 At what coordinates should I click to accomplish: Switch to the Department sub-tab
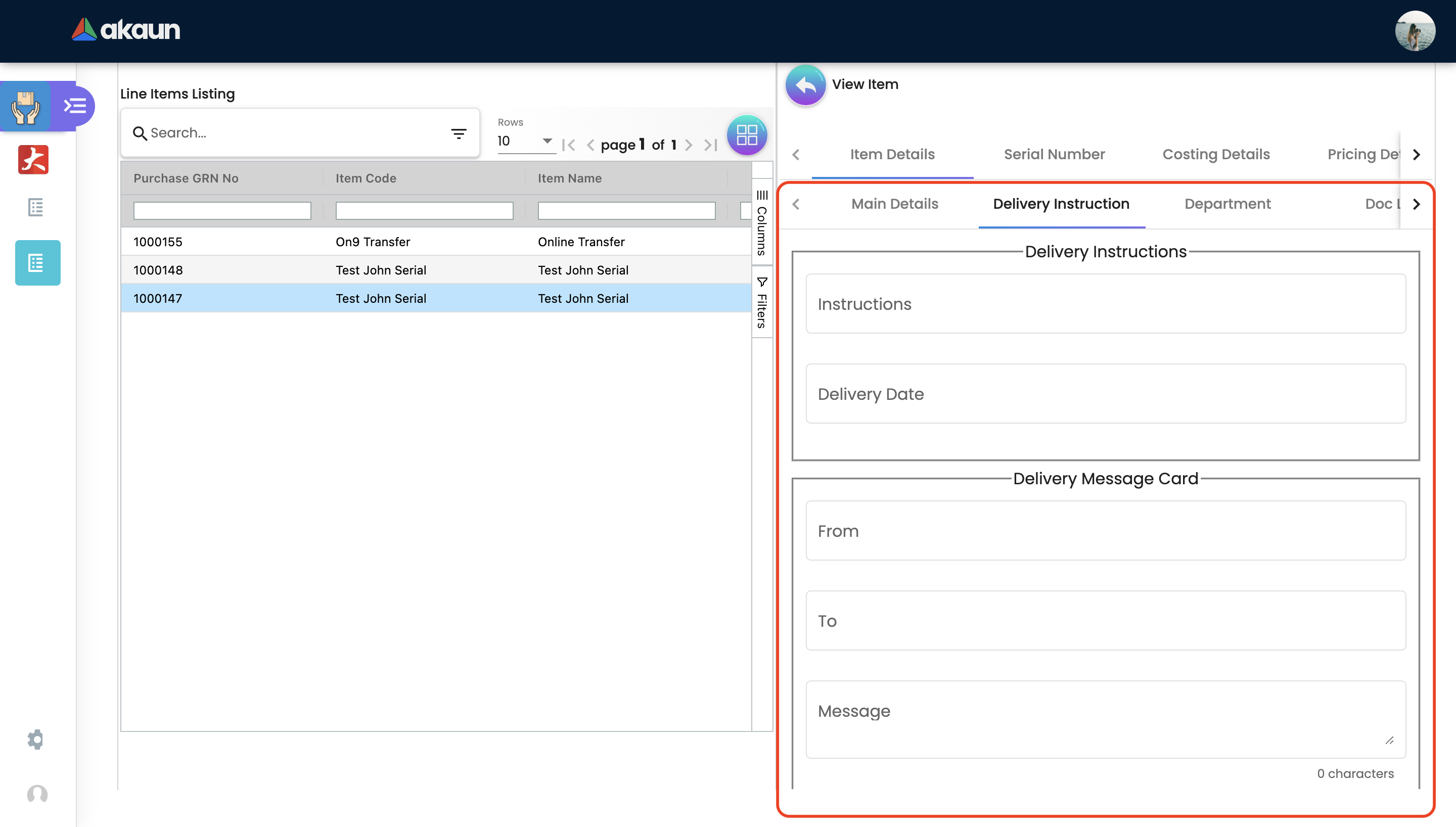(1226, 204)
